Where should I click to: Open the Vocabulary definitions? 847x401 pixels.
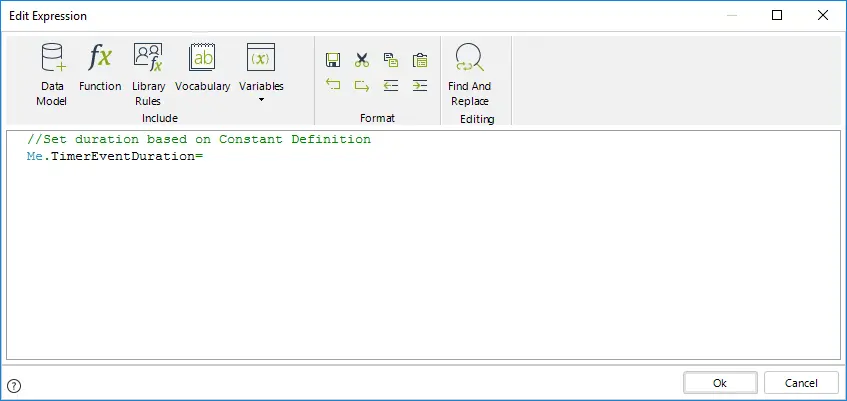(203, 68)
